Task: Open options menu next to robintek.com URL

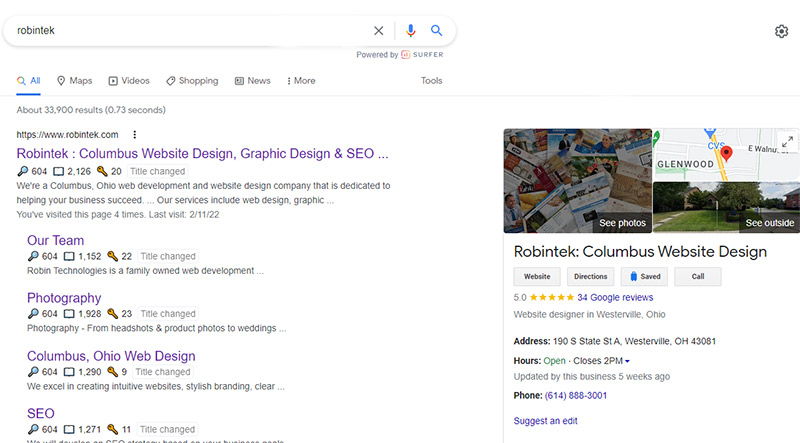Action: [x=135, y=135]
